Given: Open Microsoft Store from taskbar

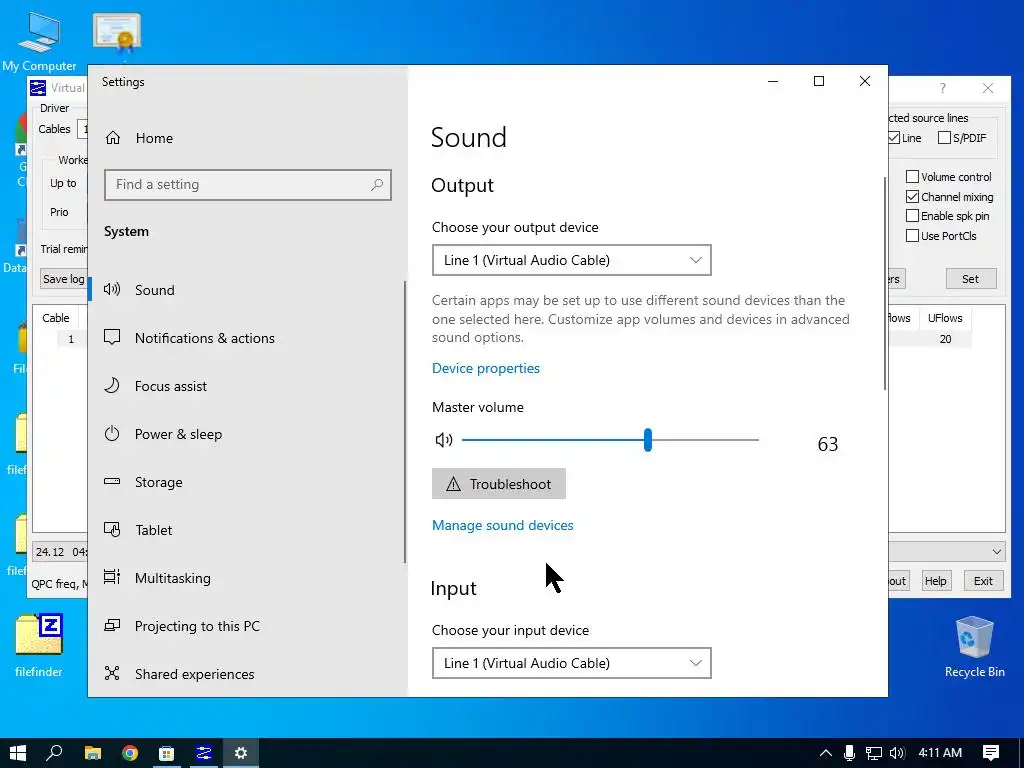Looking at the screenshot, I should pos(167,753).
